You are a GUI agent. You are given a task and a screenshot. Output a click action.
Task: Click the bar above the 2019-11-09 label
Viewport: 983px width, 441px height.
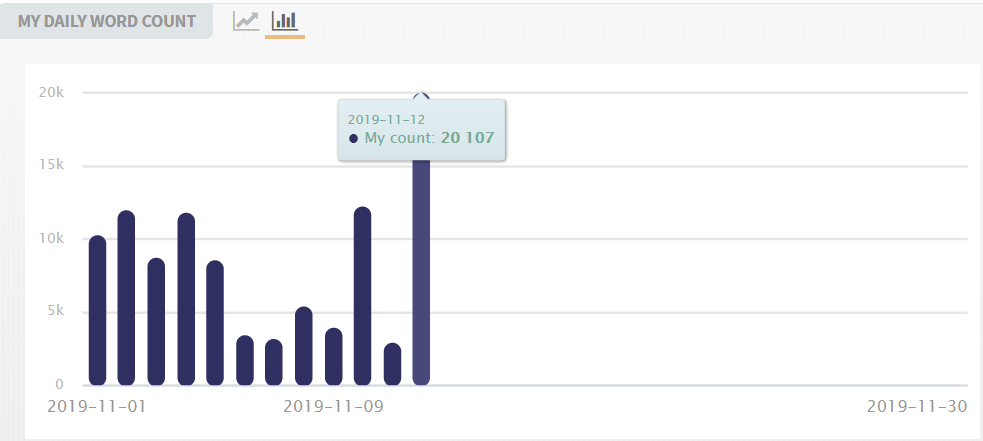(333, 356)
